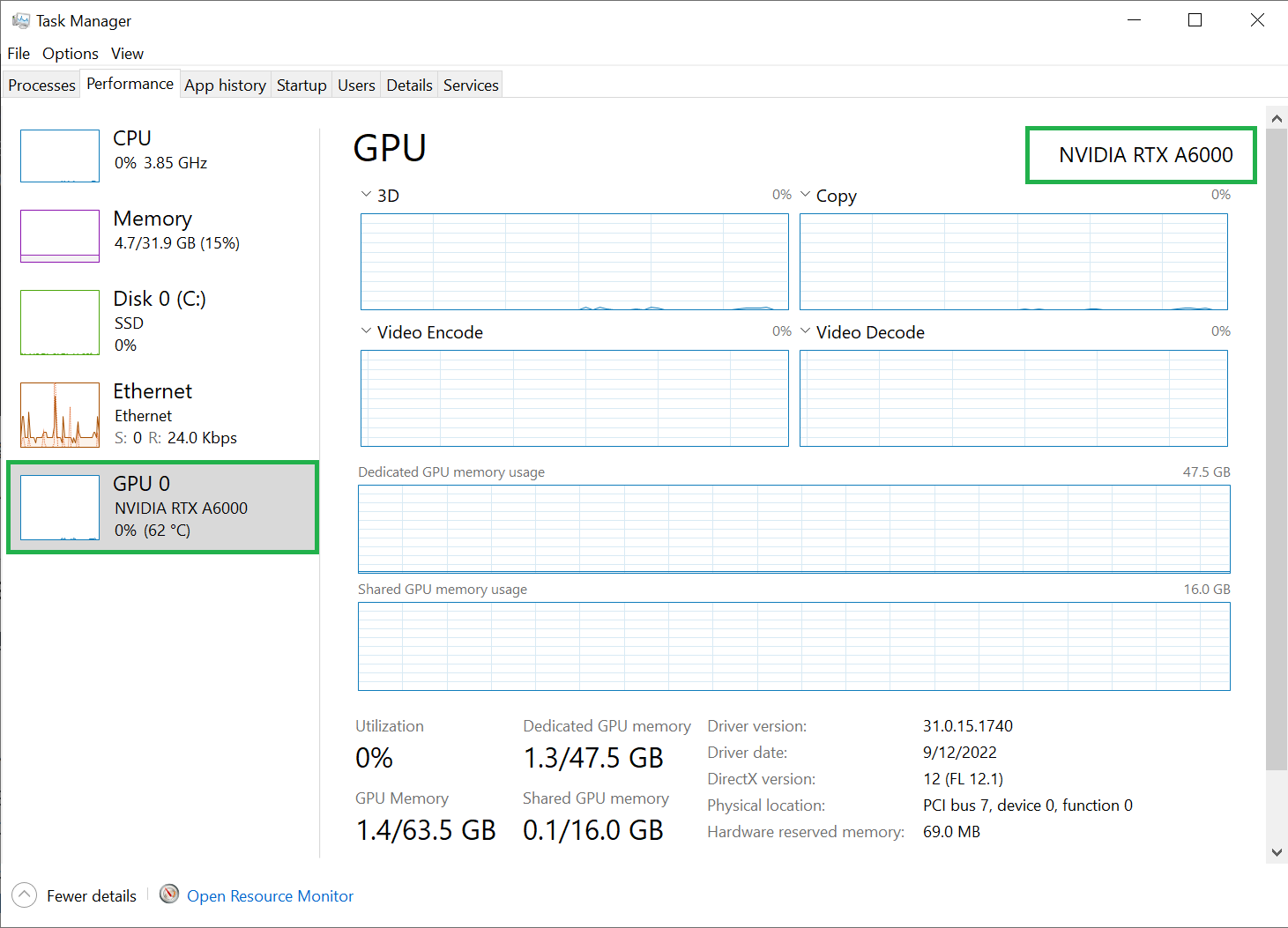Click the Fewer details circle arrow icon
This screenshot has height=928, width=1288.
[x=24, y=895]
